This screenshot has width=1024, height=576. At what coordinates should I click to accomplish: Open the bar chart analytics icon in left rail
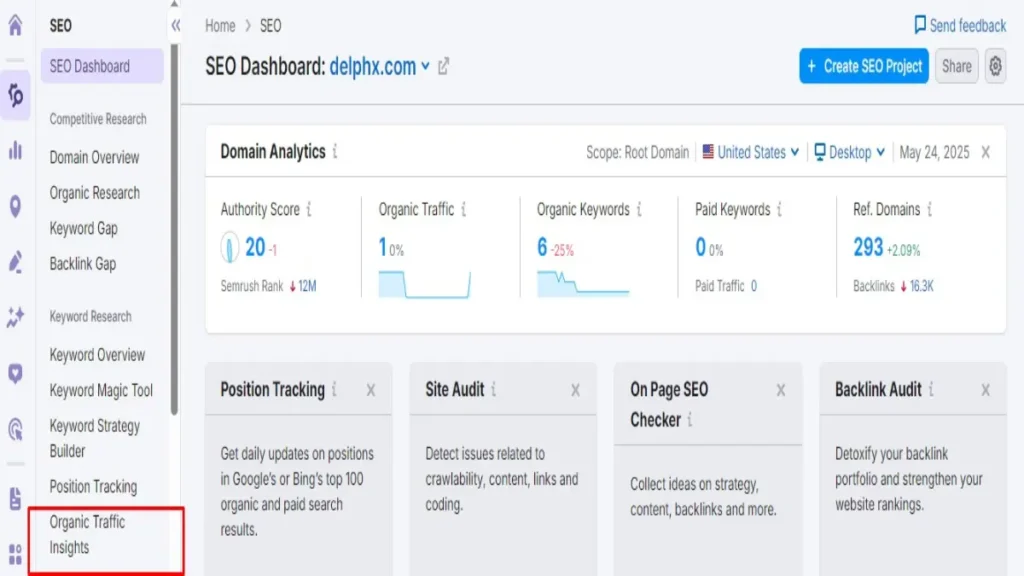(15, 150)
